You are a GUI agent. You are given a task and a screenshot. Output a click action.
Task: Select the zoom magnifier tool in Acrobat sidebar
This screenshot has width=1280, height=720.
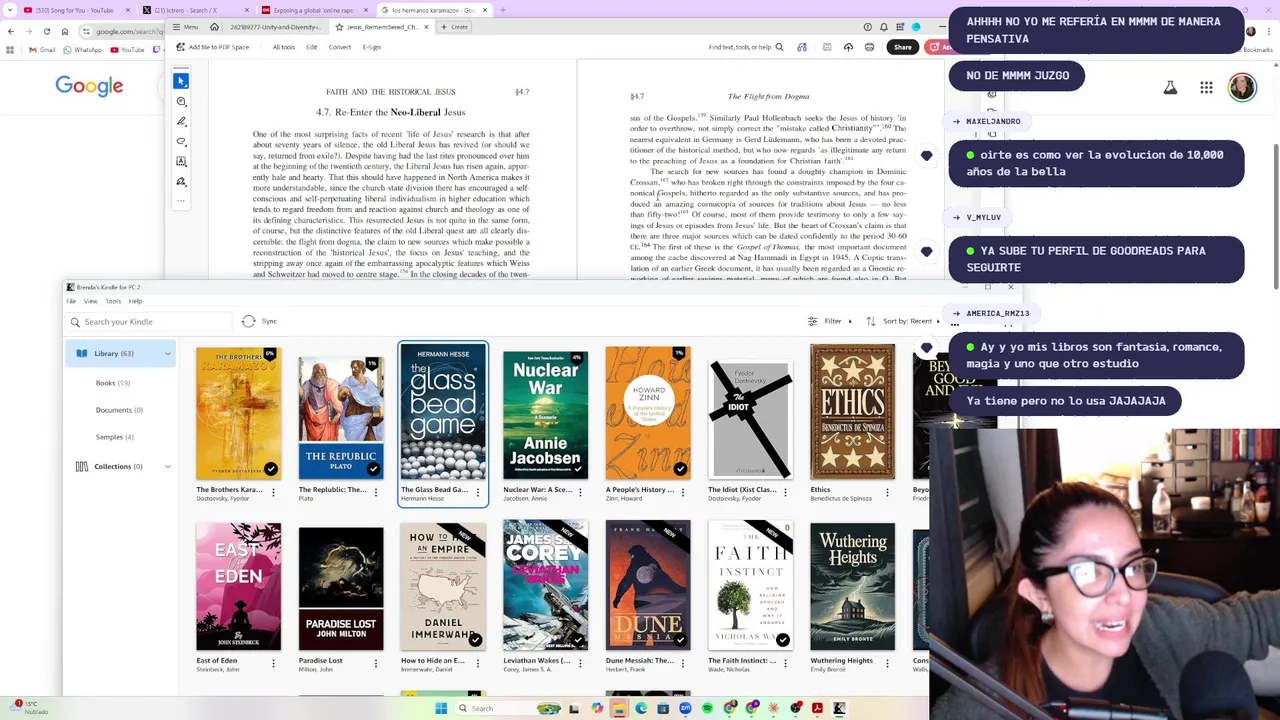(181, 101)
